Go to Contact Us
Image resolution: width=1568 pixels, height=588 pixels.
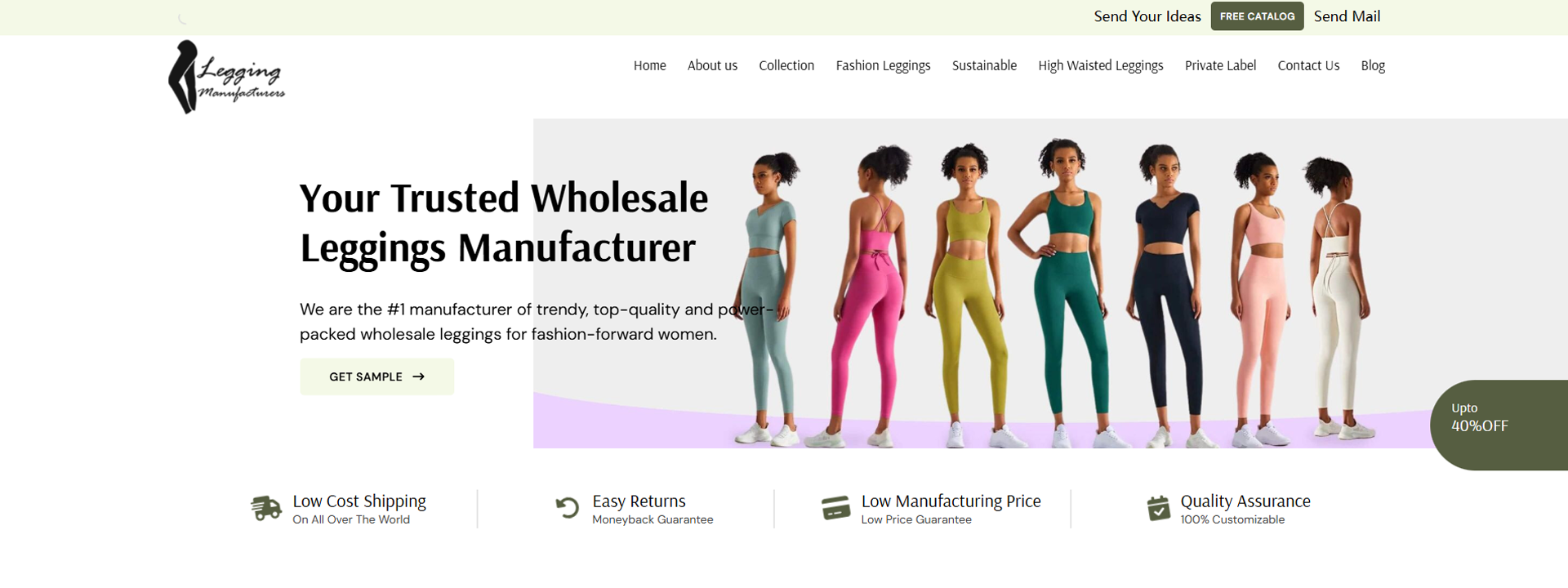[1308, 65]
